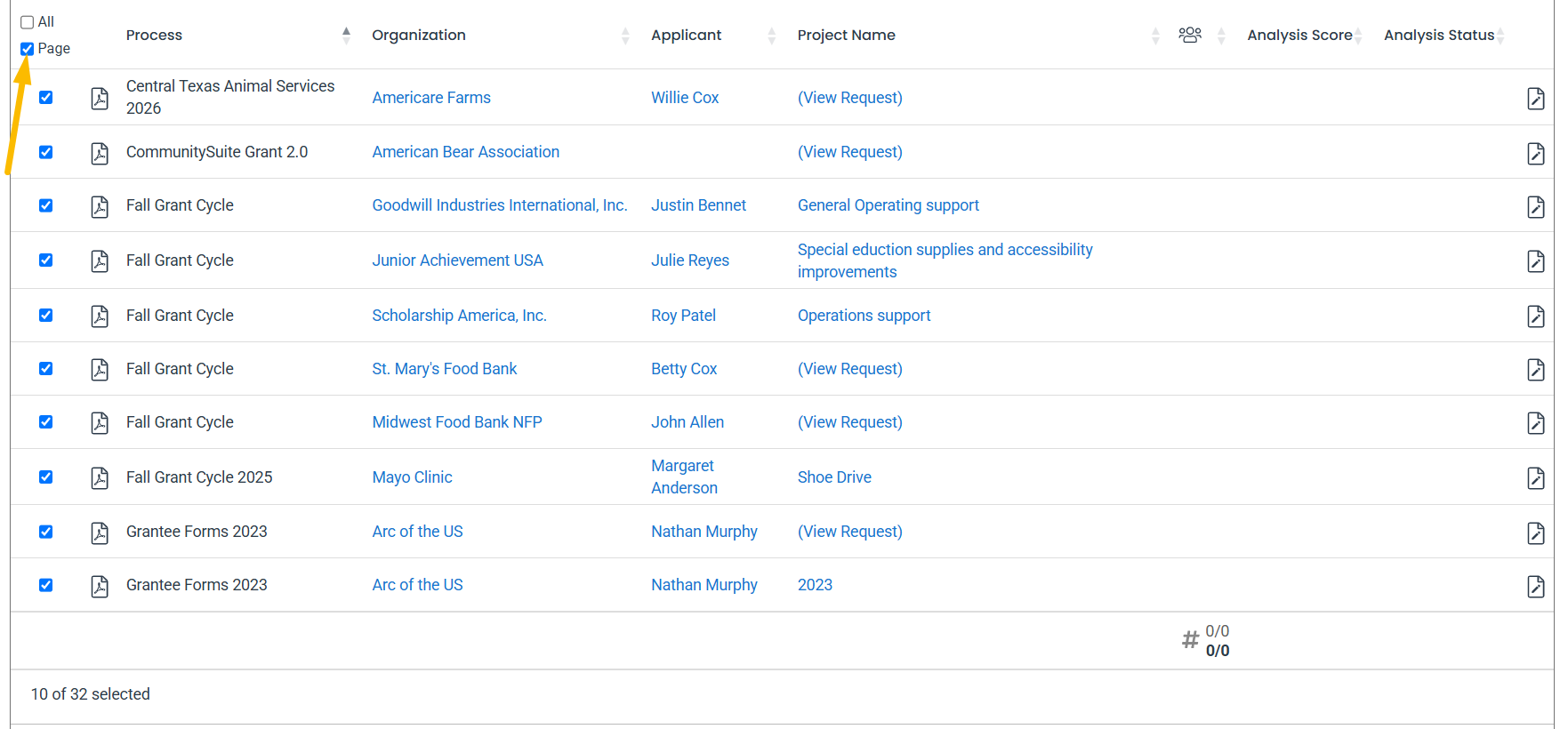Open PDF icon for Central Texas Animal Services row
The width and height of the screenshot is (1568, 729).
point(100,98)
